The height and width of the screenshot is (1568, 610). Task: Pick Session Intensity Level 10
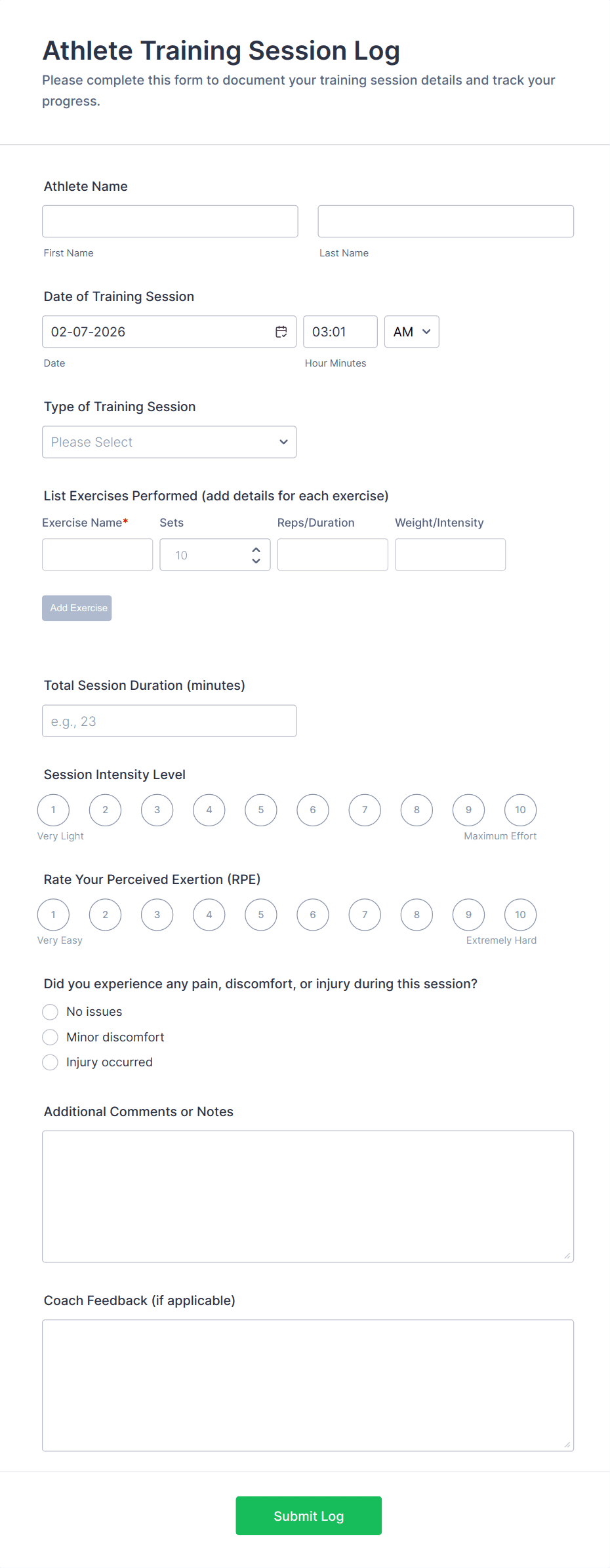click(520, 810)
